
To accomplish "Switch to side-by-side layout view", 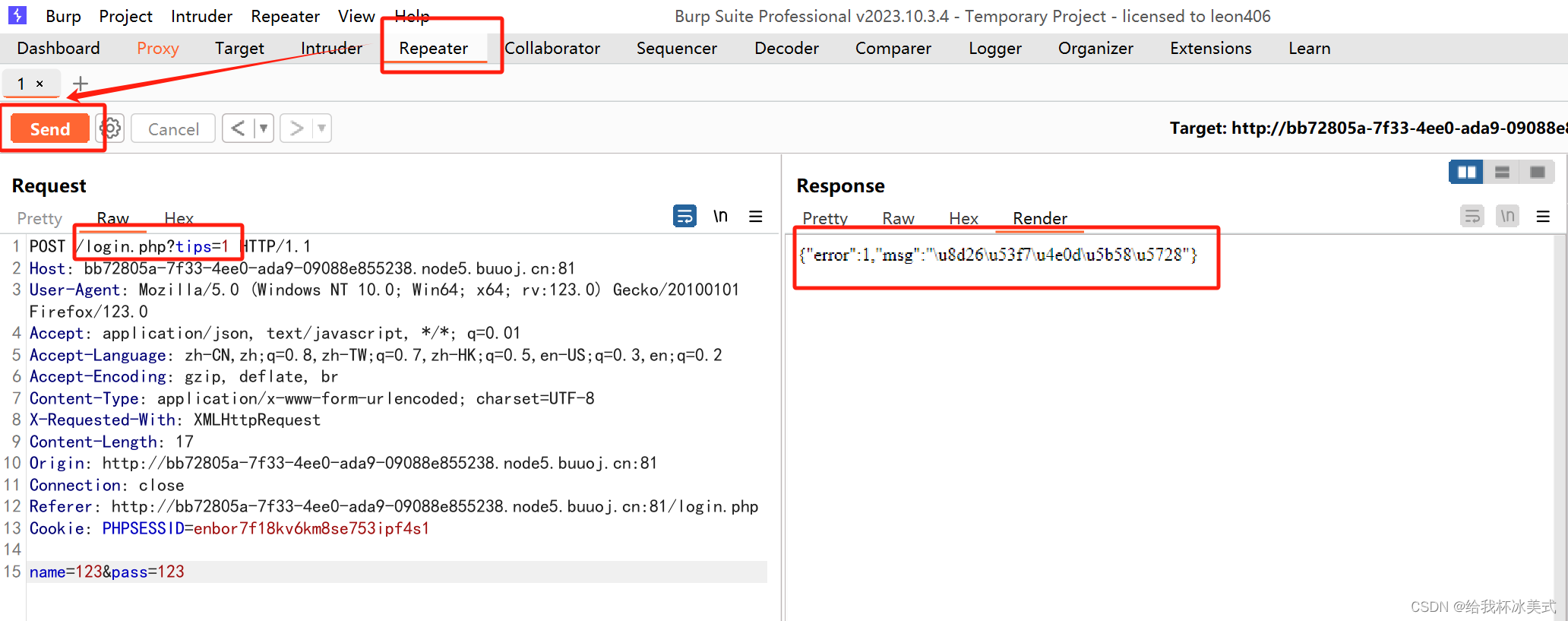I will pos(1466,173).
